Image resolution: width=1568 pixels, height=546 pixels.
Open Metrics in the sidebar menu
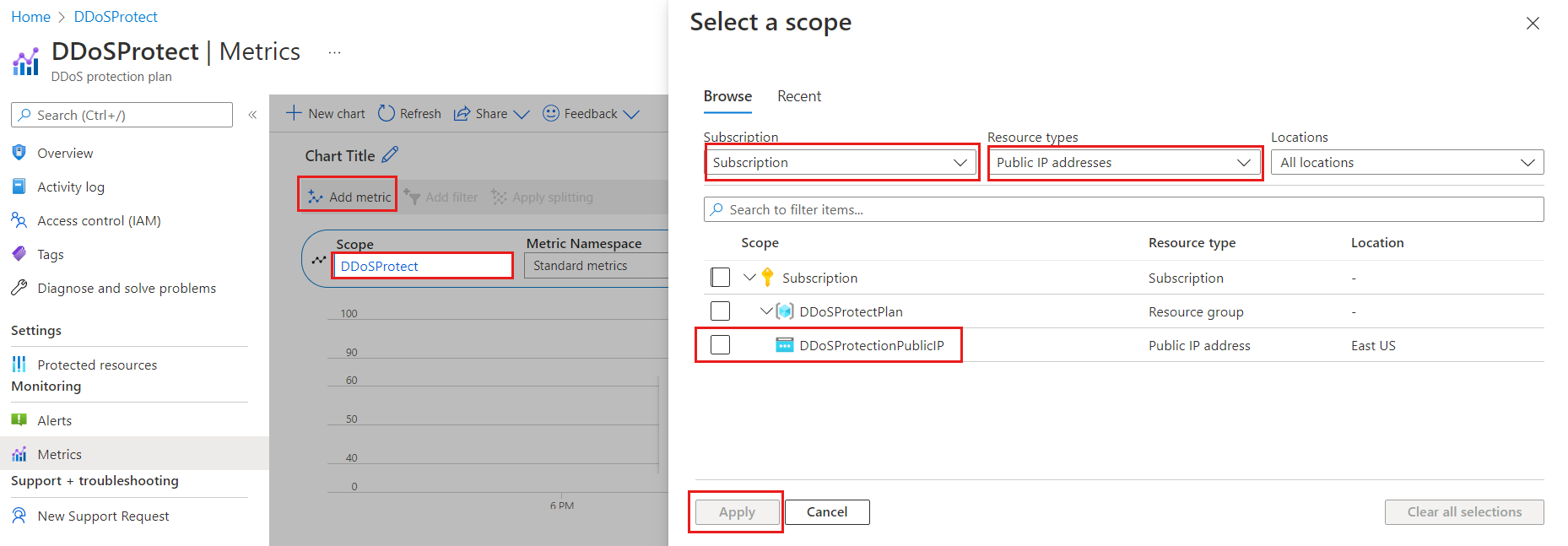[59, 454]
